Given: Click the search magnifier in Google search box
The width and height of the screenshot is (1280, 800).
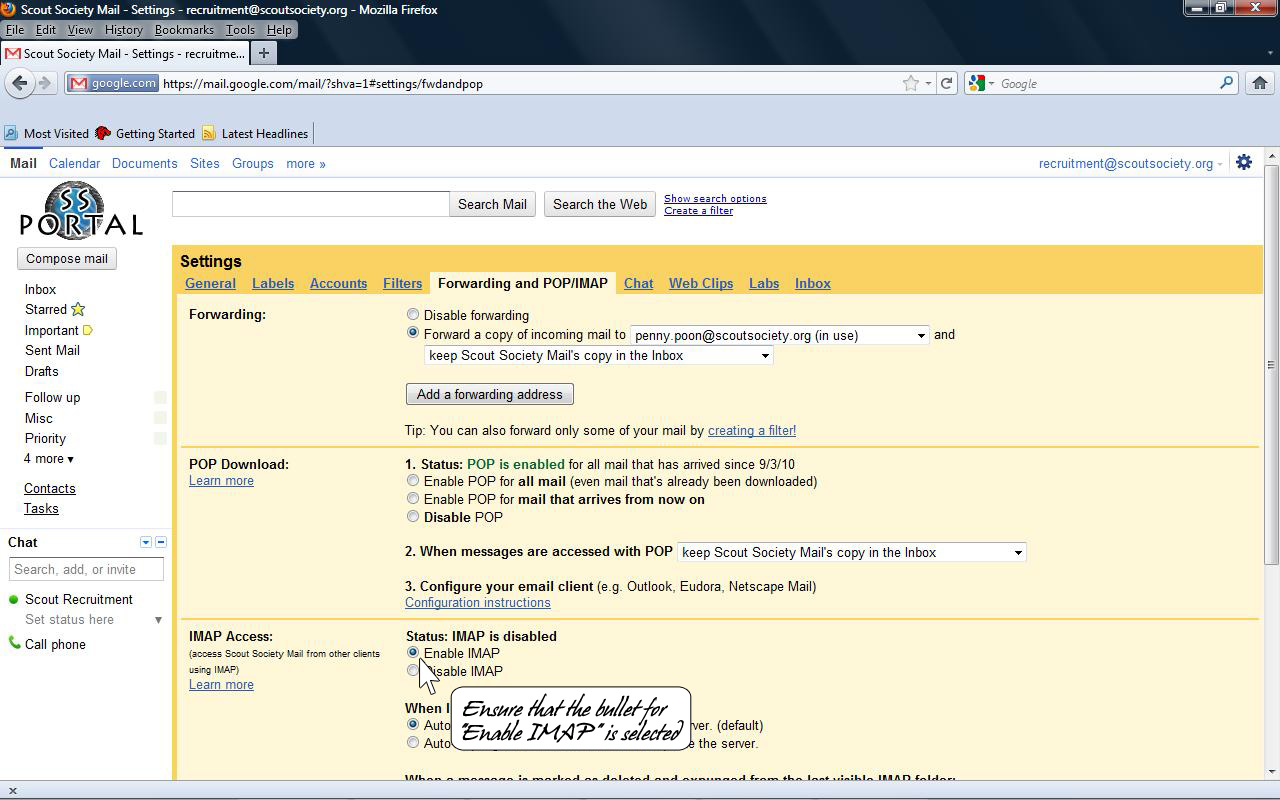Looking at the screenshot, I should [1226, 83].
